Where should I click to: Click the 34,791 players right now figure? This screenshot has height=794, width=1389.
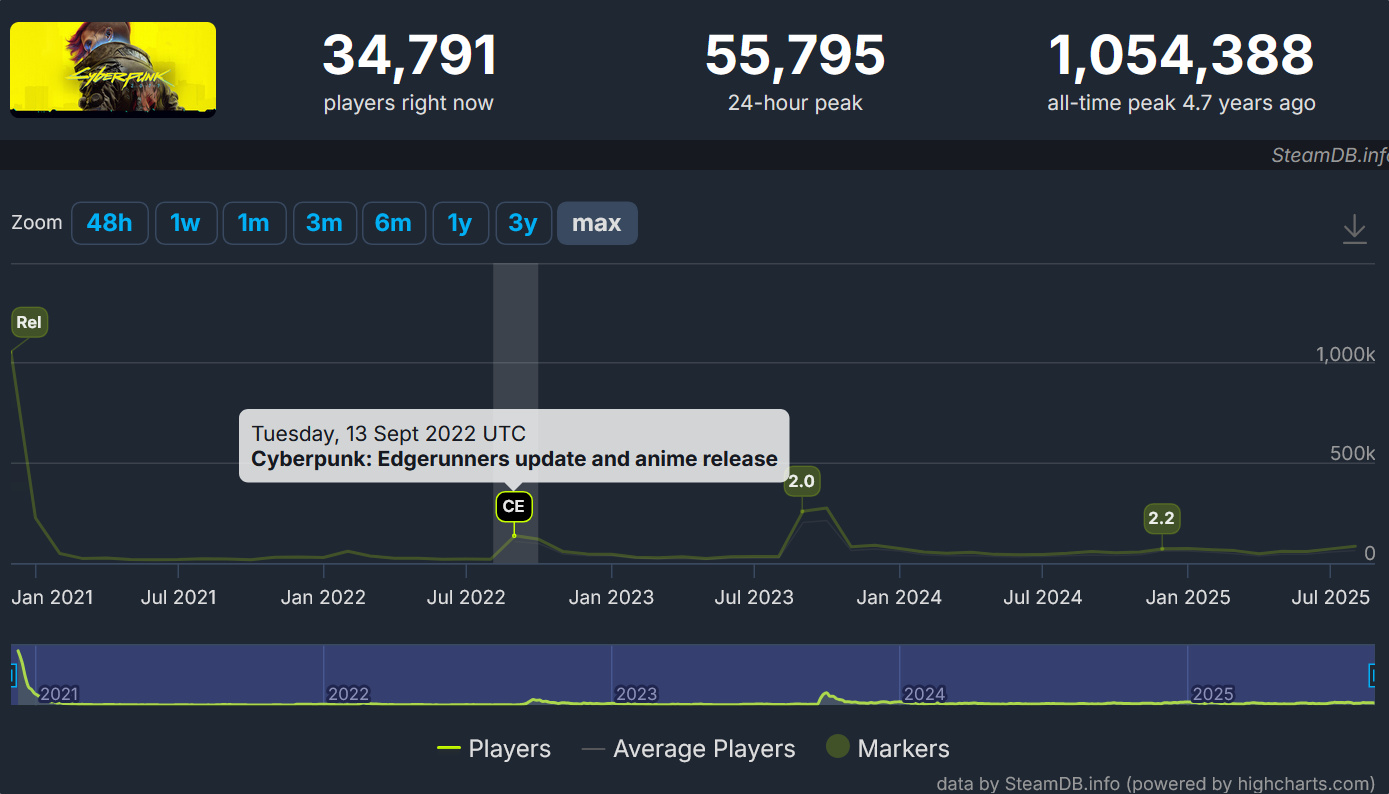point(409,56)
